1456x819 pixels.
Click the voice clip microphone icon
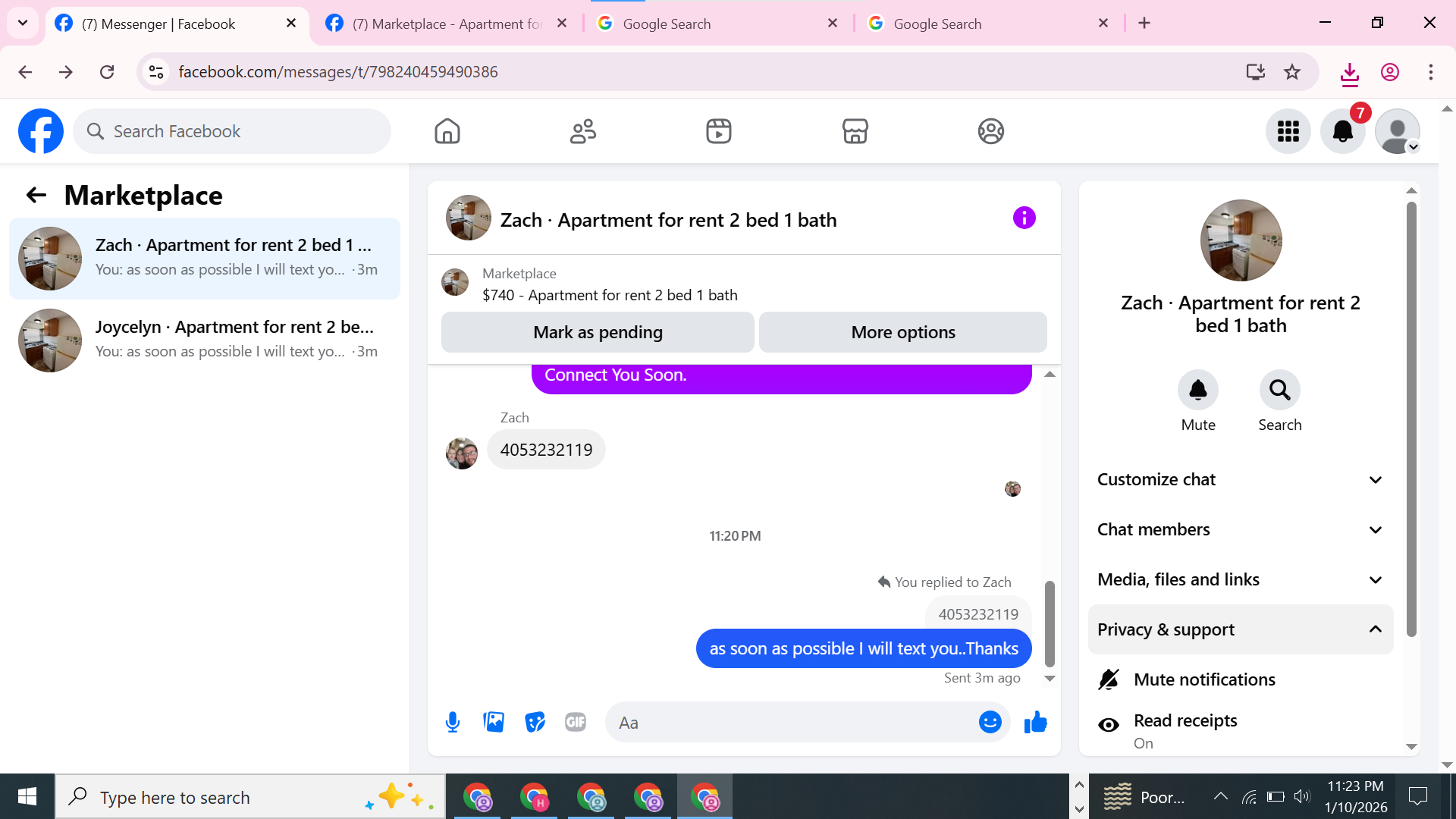(x=453, y=723)
